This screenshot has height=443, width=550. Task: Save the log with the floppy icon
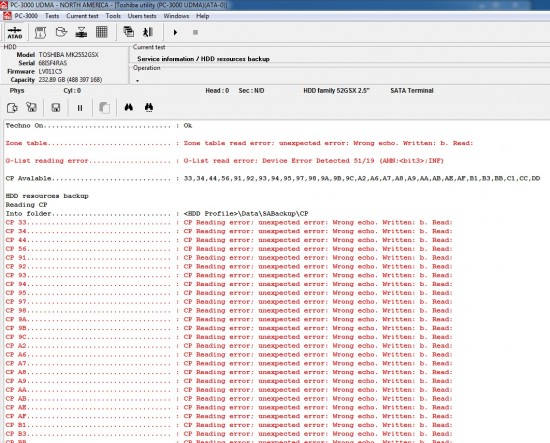[x=56, y=108]
